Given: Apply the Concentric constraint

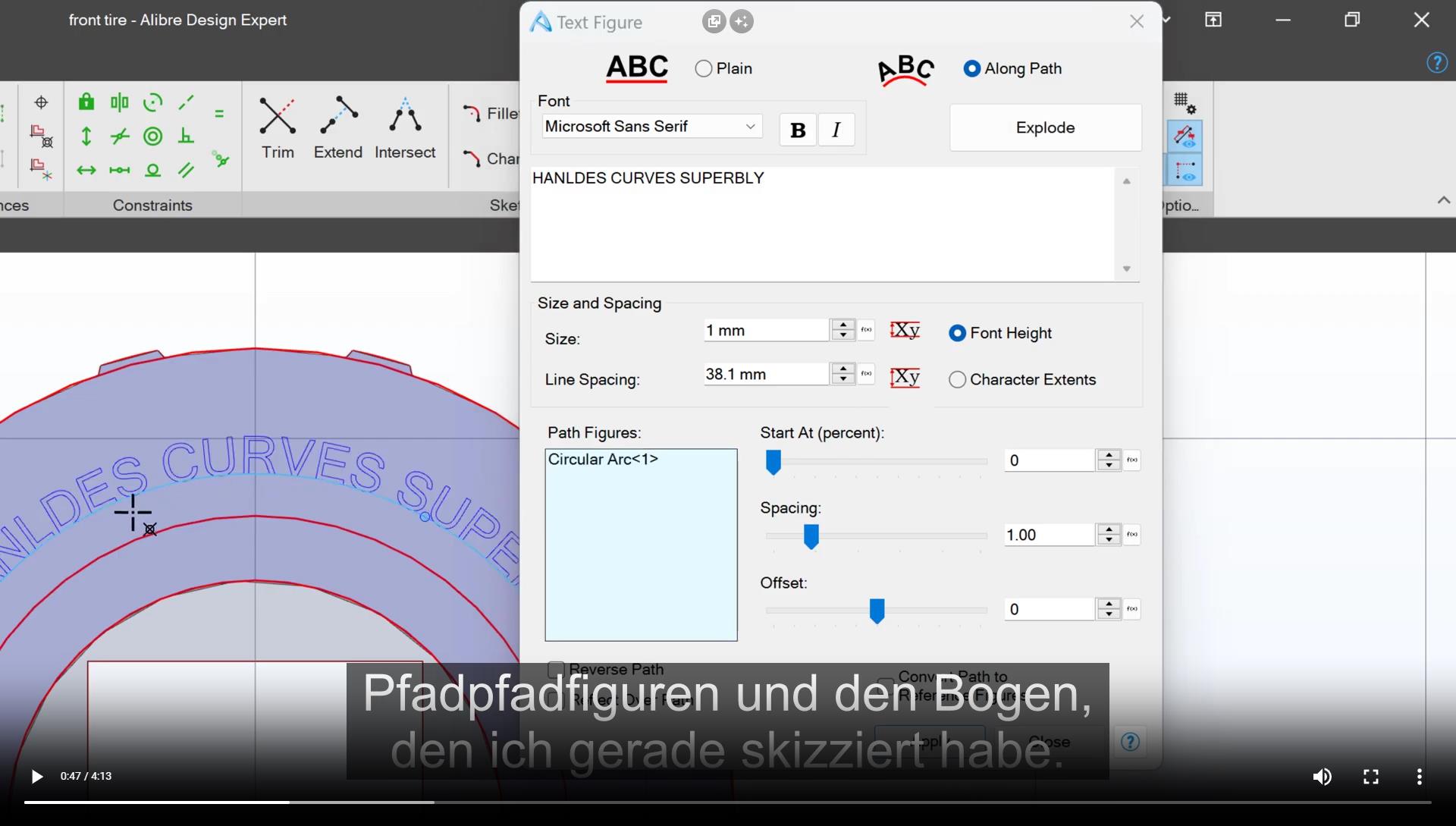Looking at the screenshot, I should (153, 136).
